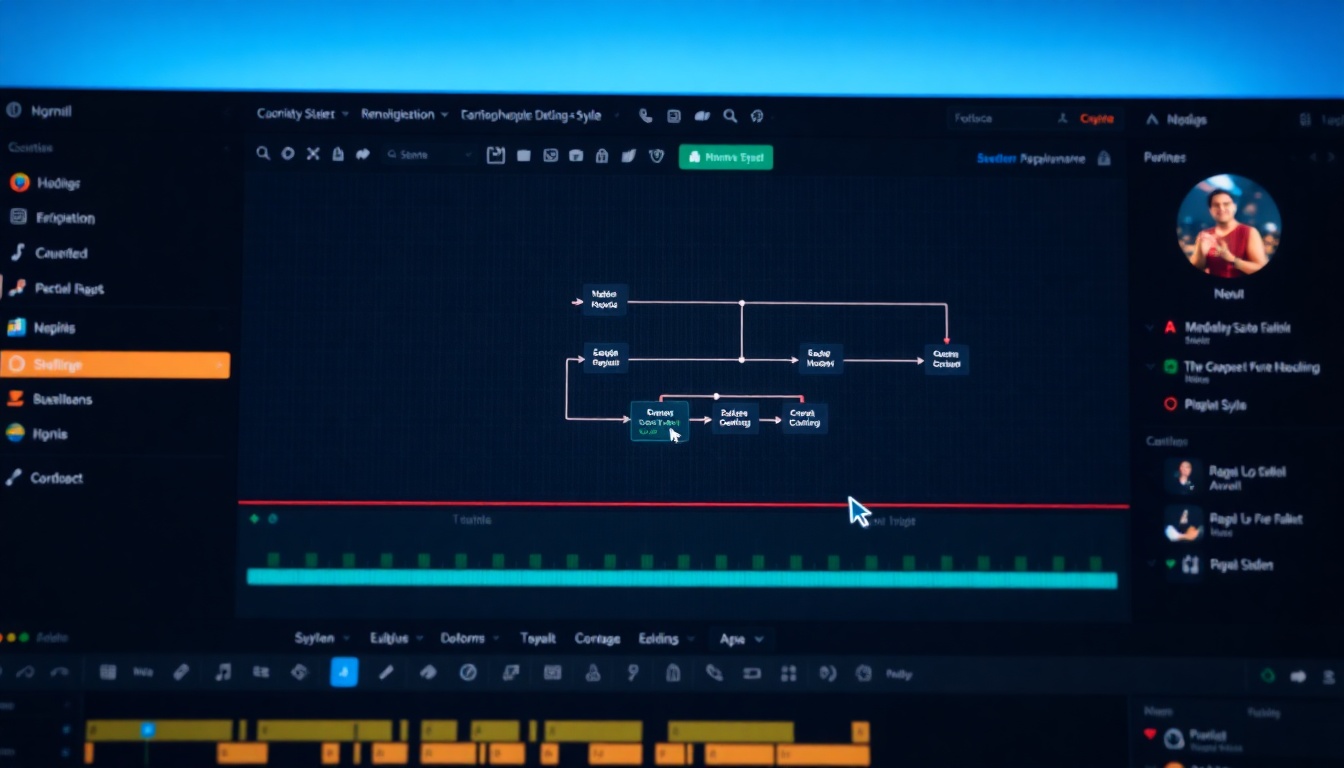1344x768 pixels.
Task: Select the music note tool in the bottom toolbar
Action: click(x=222, y=673)
